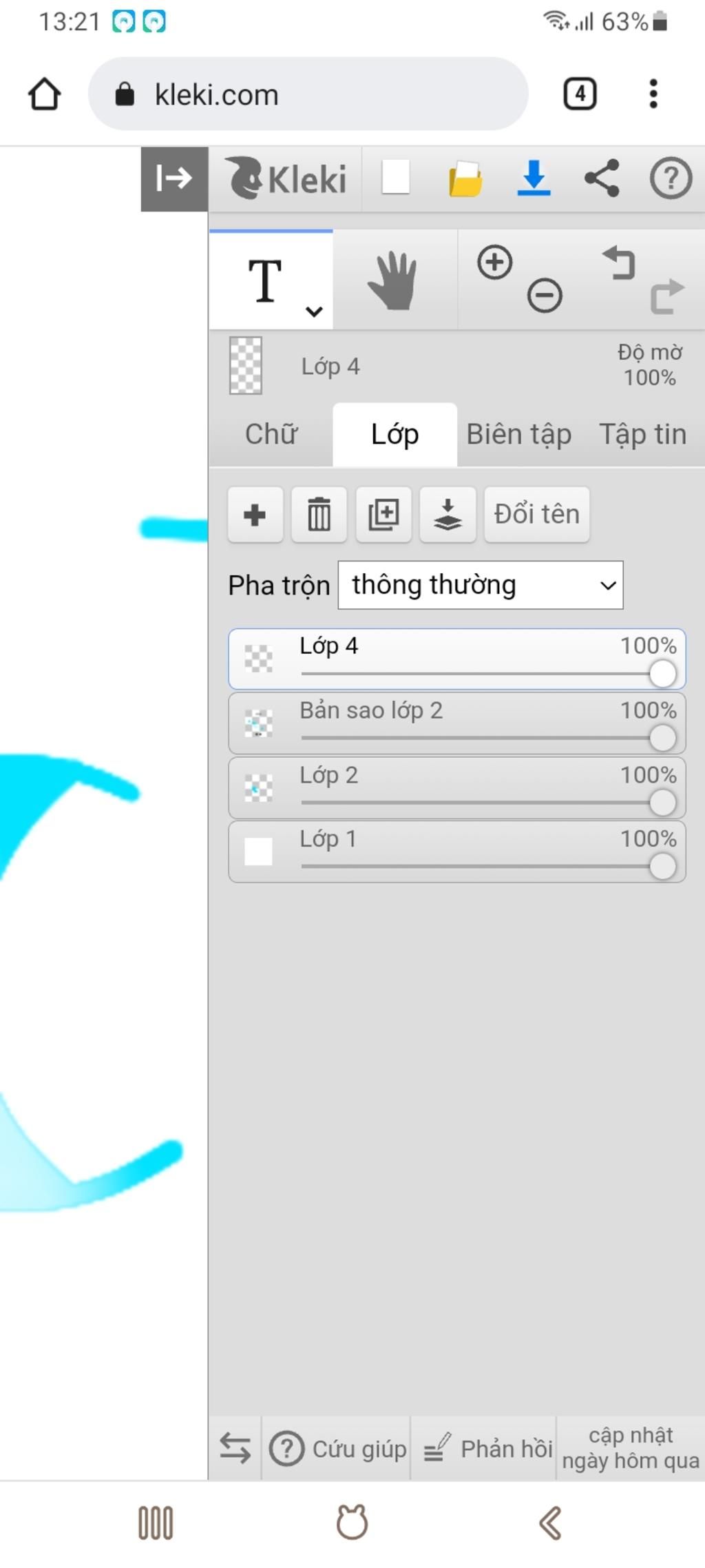Image resolution: width=705 pixels, height=1568 pixels.
Task: Click the new blank image icon
Action: coord(396,178)
